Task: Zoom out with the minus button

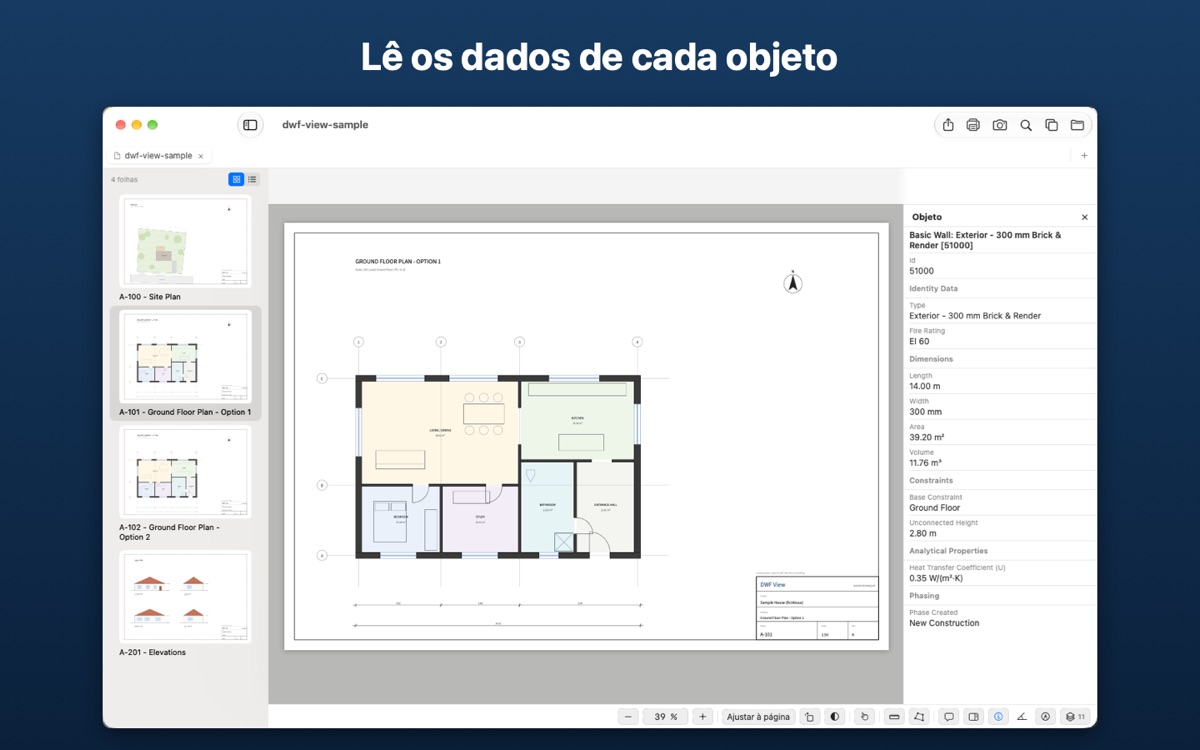Action: click(628, 716)
